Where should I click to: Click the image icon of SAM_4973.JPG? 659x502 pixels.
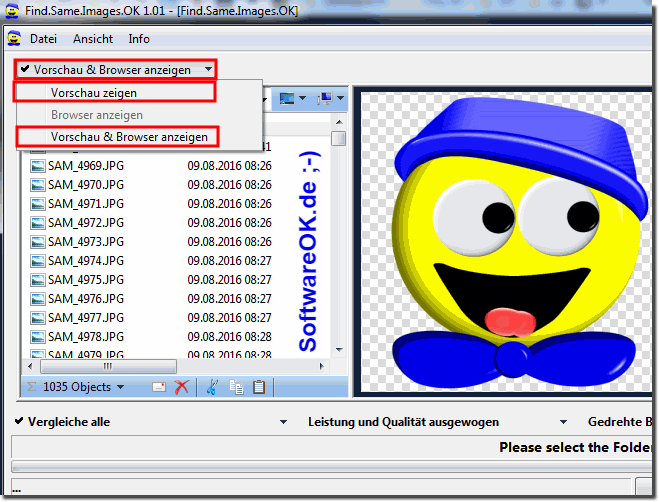coord(37,242)
